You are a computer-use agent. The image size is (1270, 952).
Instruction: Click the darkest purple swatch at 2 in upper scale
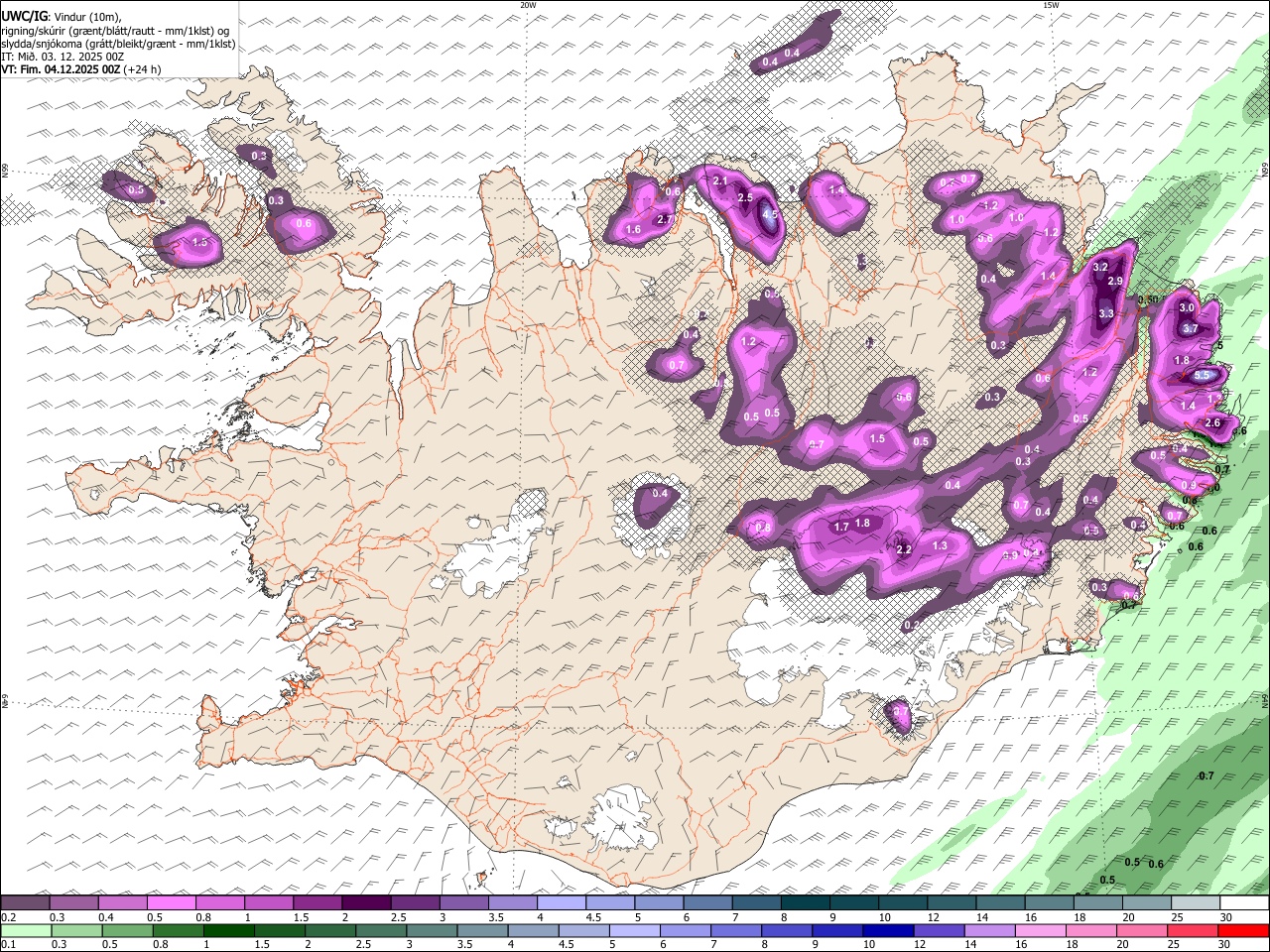pyautogui.click(x=366, y=902)
